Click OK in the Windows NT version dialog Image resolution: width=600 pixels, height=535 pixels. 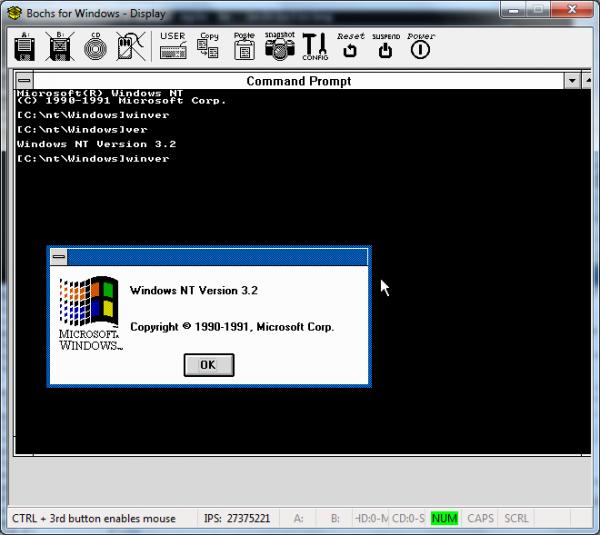(209, 365)
